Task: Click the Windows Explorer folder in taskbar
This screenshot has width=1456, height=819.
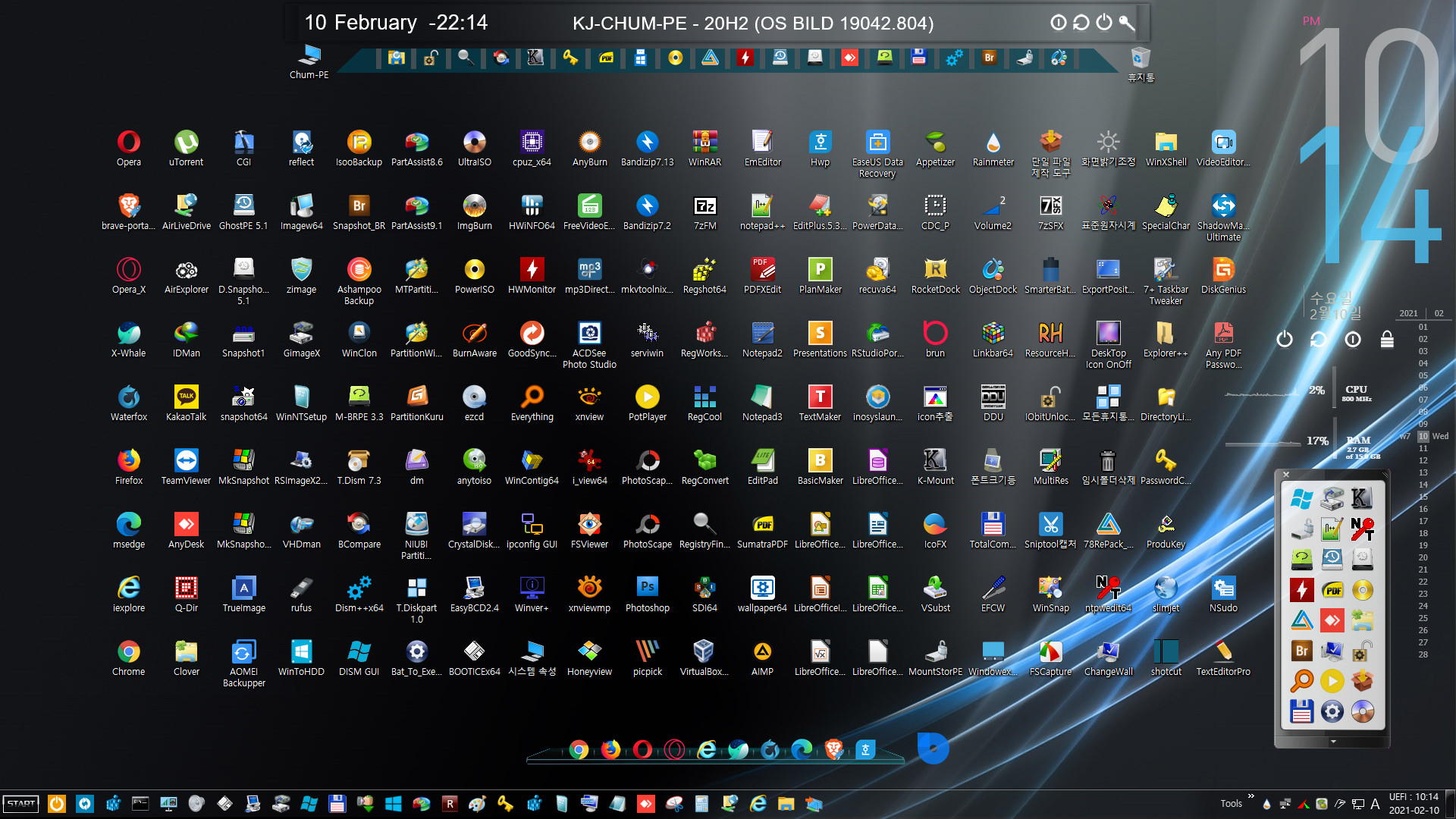Action: (786, 804)
